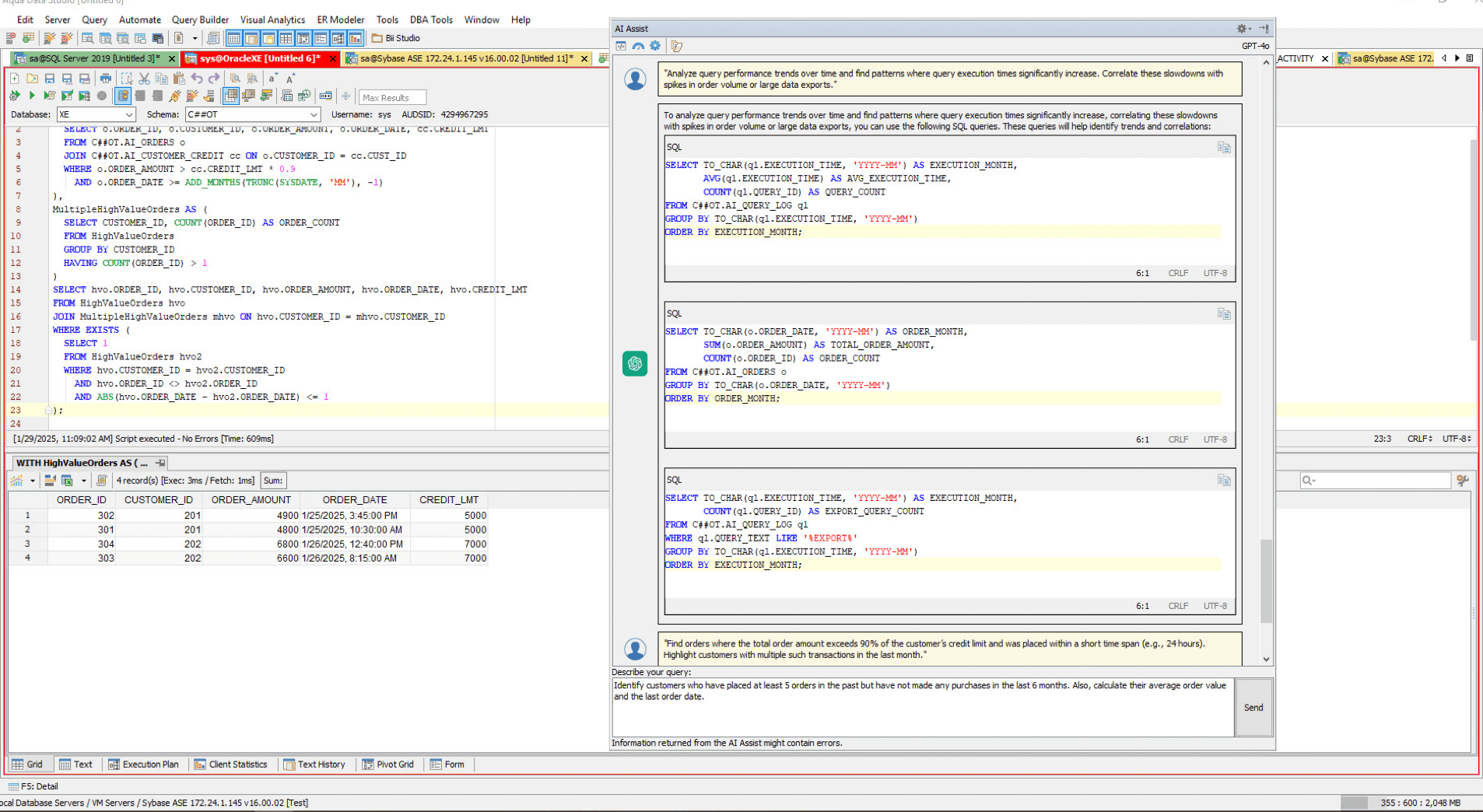Toggle the Sum display in results toolbar
Screen dimensions: 1483x812
click(x=272, y=480)
